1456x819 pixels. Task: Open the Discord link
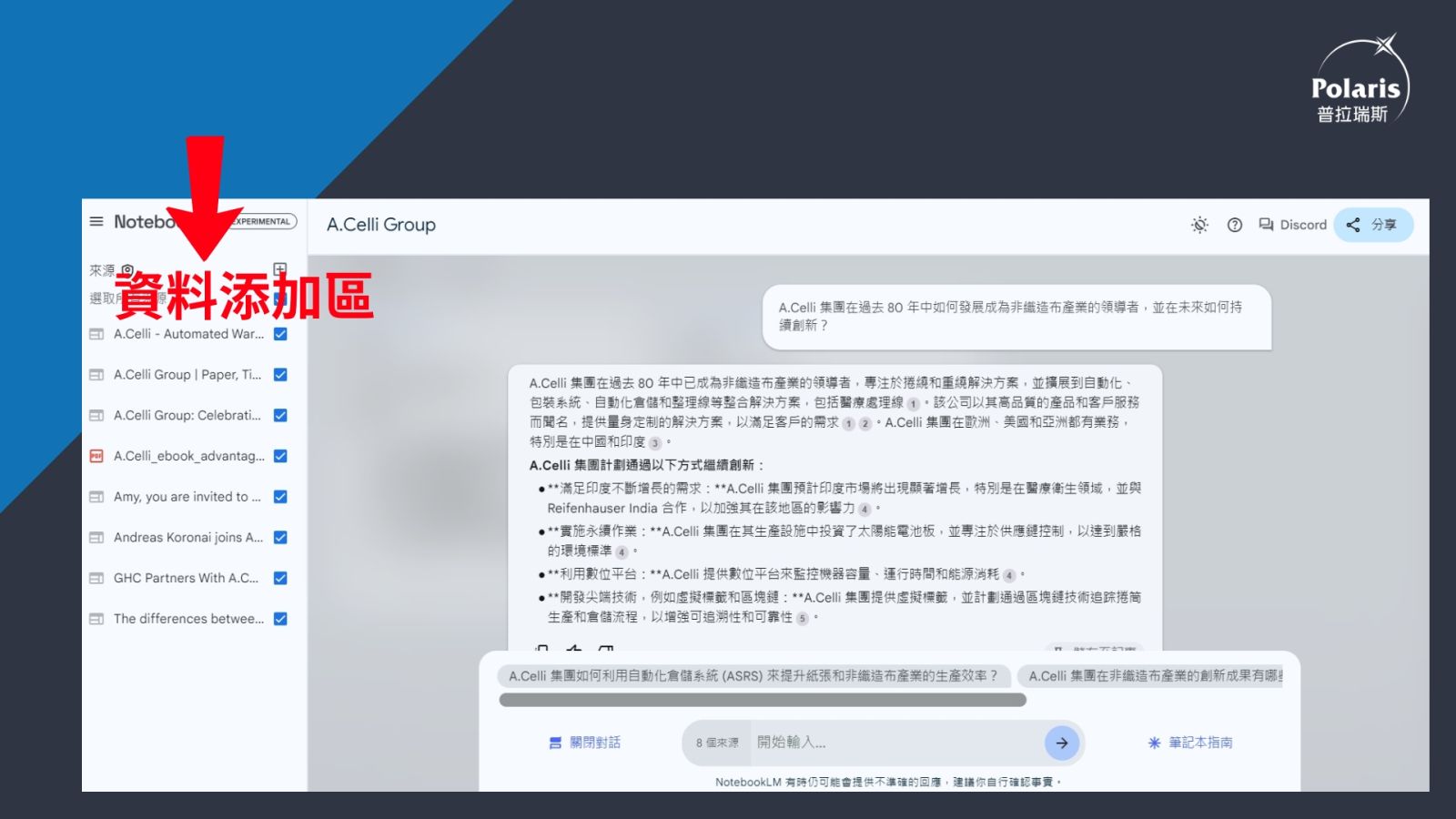(x=1292, y=225)
